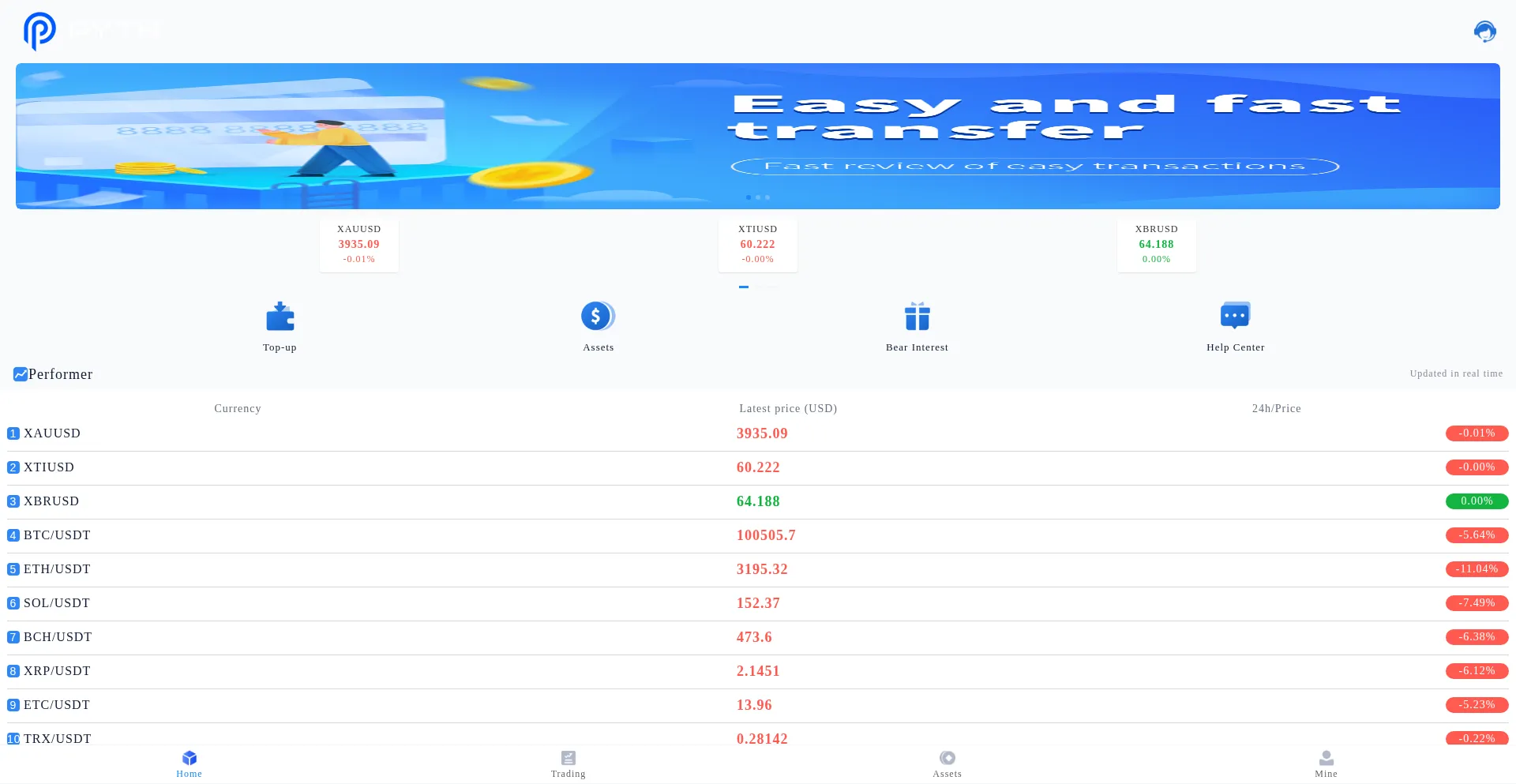Click the Top-up wallet icon
This screenshot has height=784, width=1516.
[280, 317]
